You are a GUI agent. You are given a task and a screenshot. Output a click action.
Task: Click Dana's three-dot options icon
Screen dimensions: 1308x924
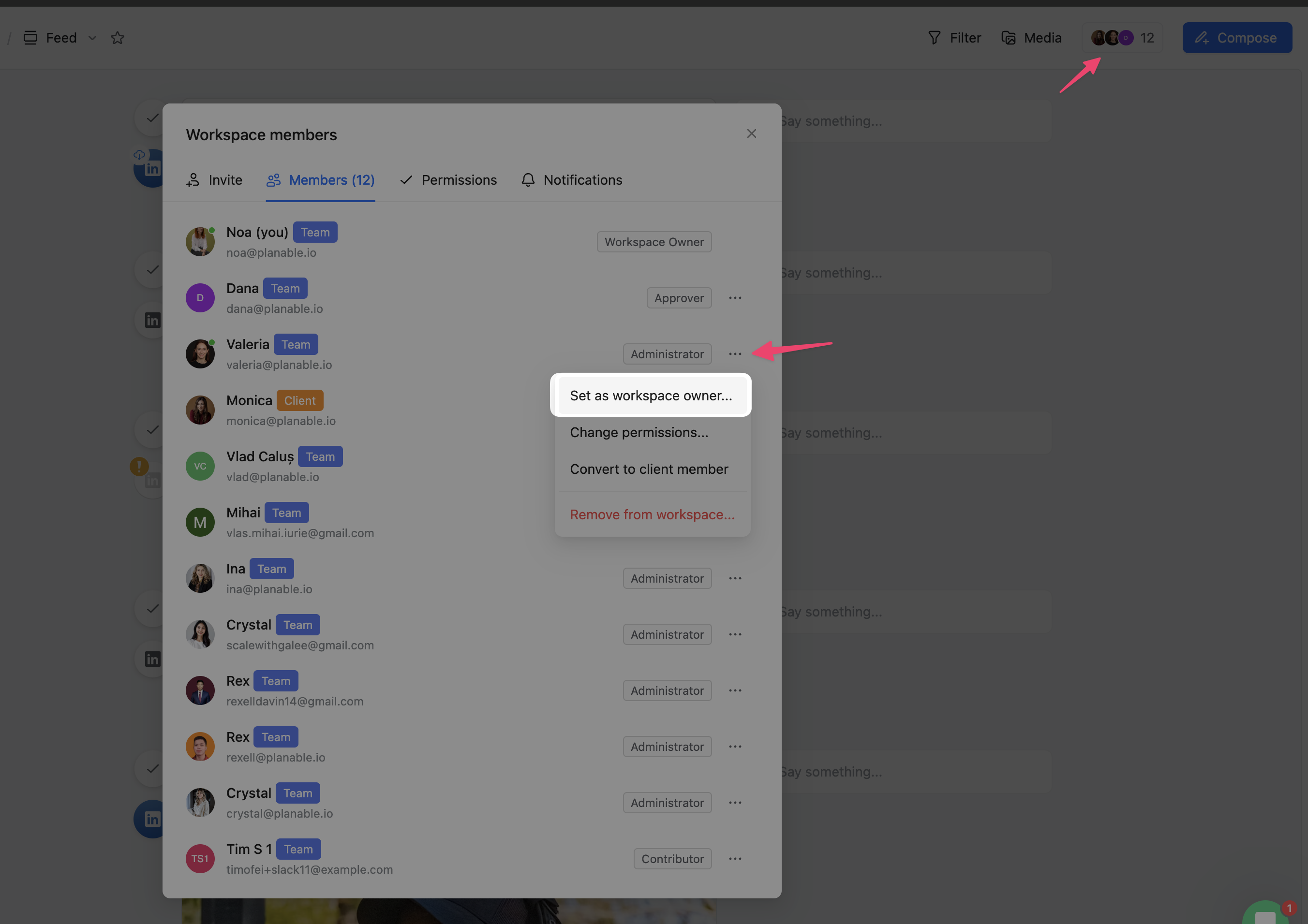tap(735, 298)
